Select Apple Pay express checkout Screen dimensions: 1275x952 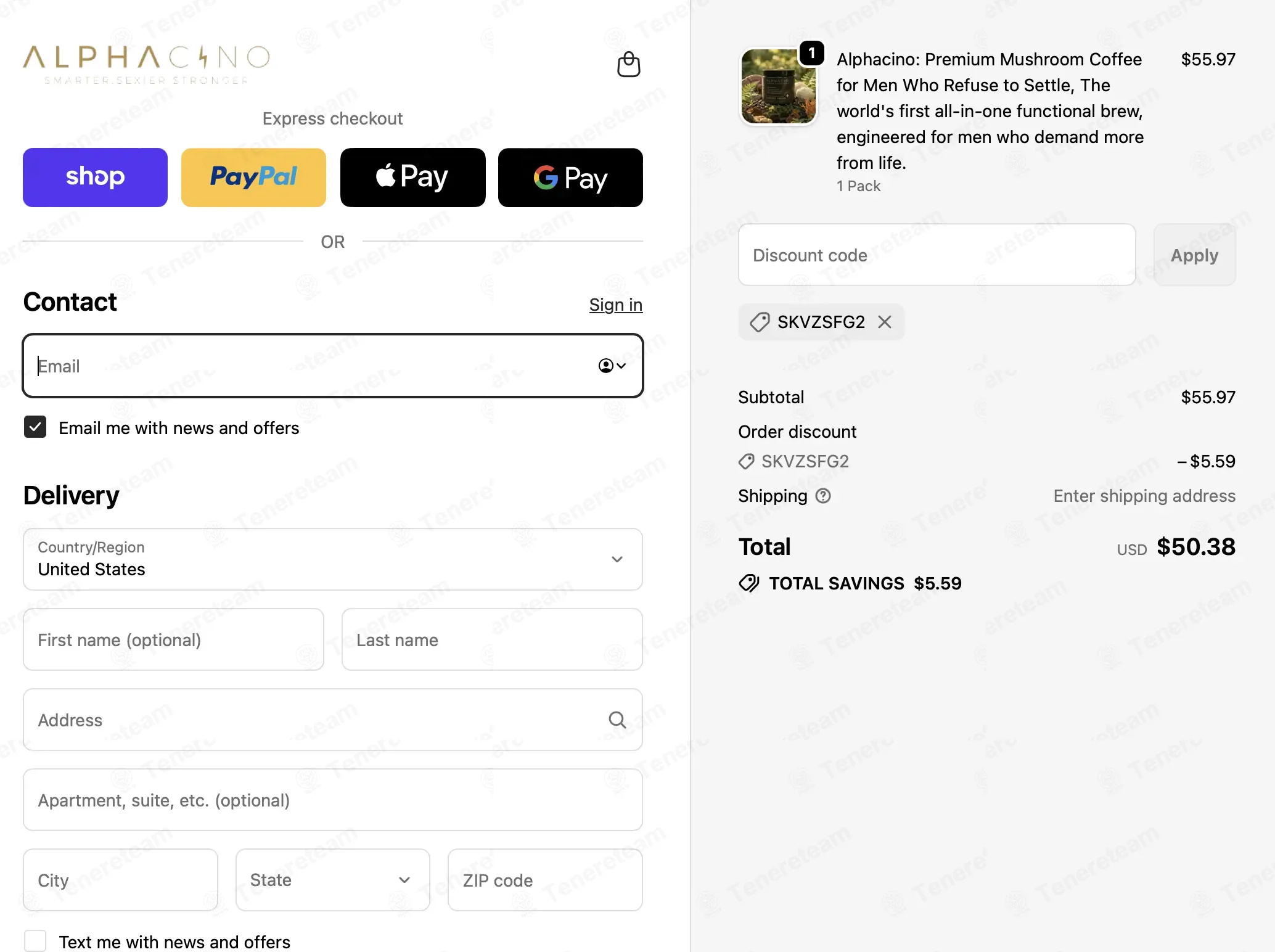pyautogui.click(x=412, y=178)
